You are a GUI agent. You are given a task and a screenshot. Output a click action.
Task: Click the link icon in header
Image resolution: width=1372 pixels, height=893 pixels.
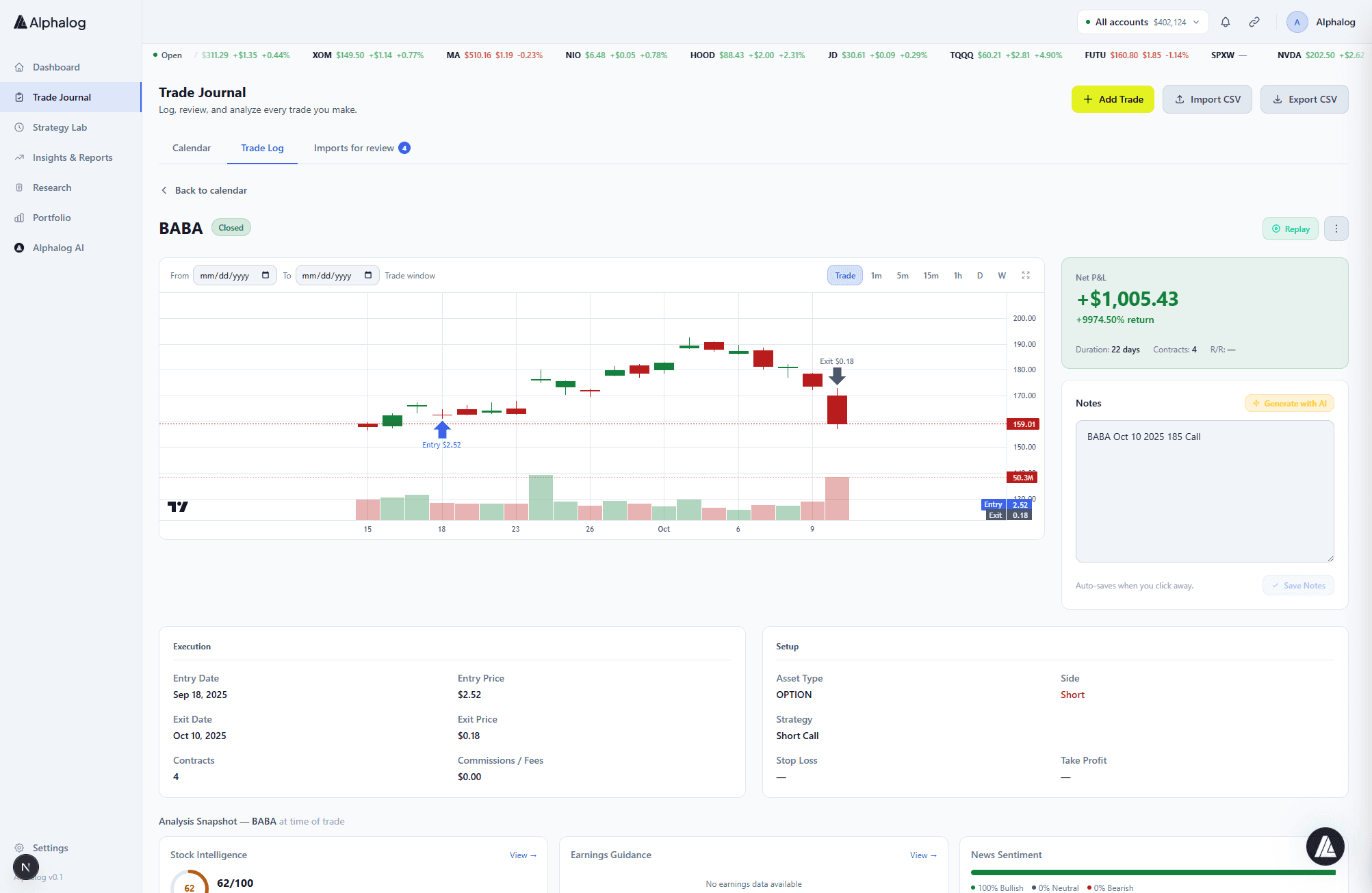click(1254, 22)
